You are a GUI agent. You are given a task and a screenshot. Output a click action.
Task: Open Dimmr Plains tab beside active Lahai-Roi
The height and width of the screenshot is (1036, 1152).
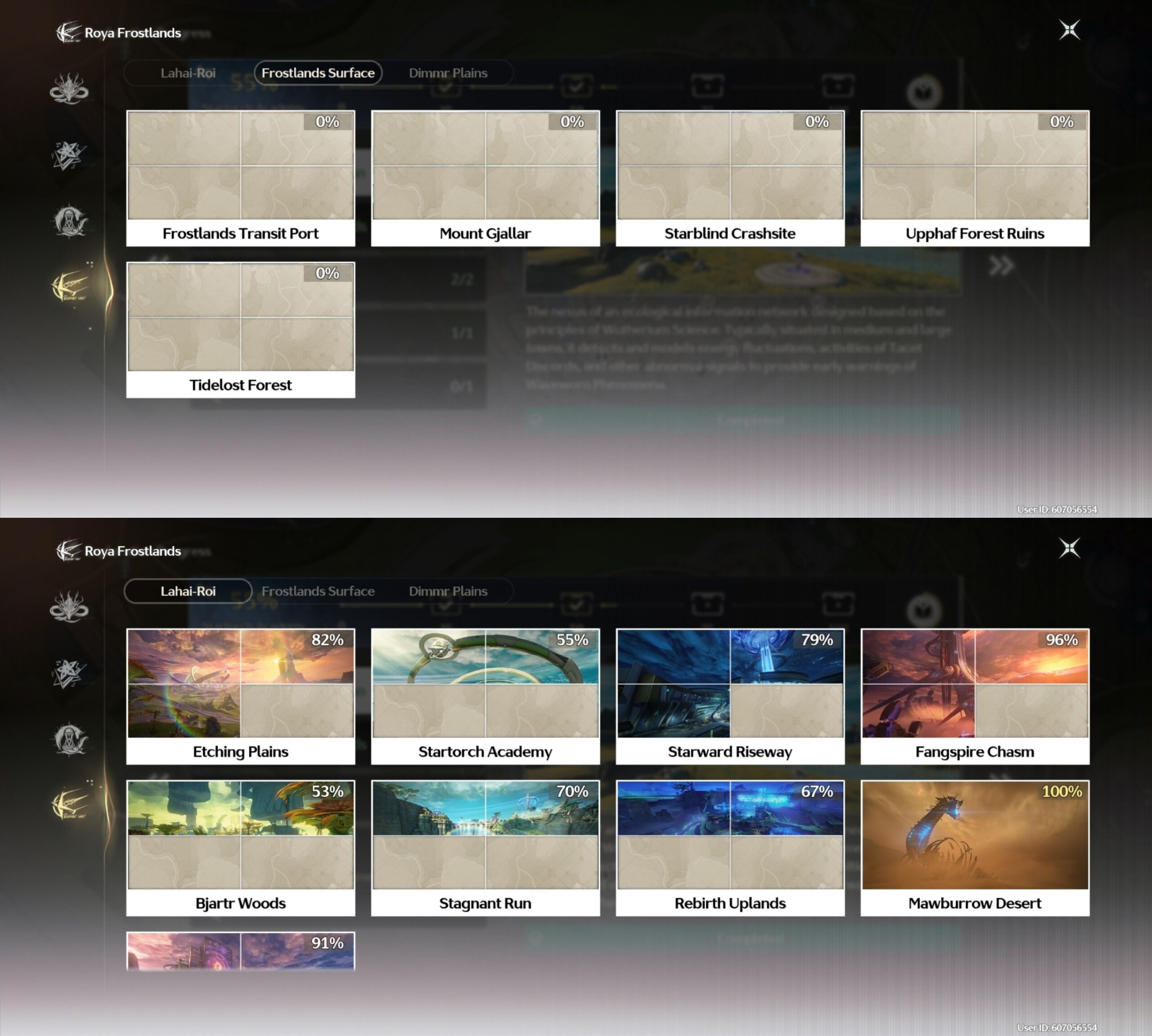click(448, 591)
